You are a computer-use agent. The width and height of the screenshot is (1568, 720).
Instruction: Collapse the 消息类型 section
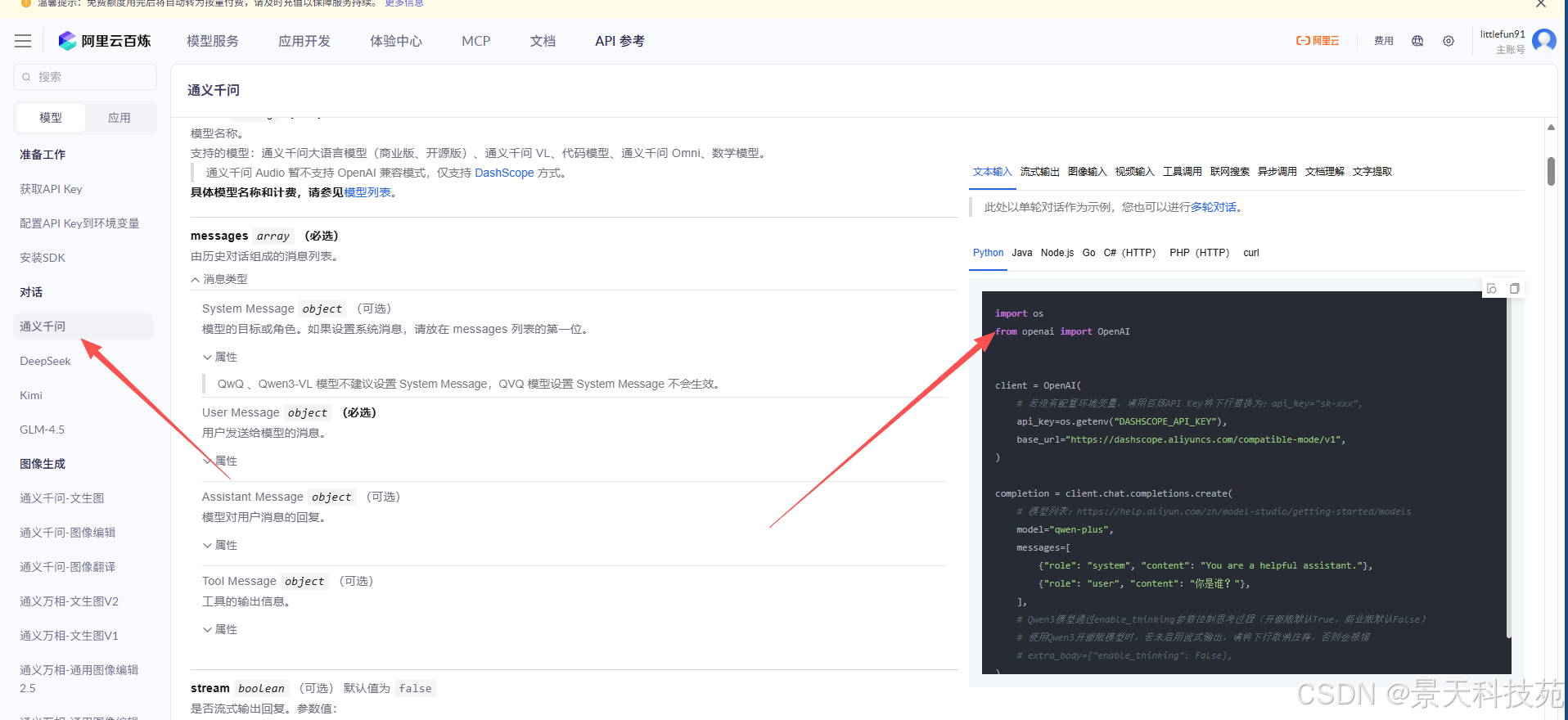tap(219, 279)
